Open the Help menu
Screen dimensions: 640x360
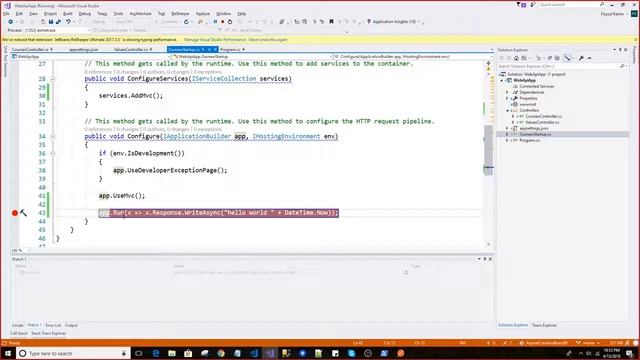[x=242, y=13]
